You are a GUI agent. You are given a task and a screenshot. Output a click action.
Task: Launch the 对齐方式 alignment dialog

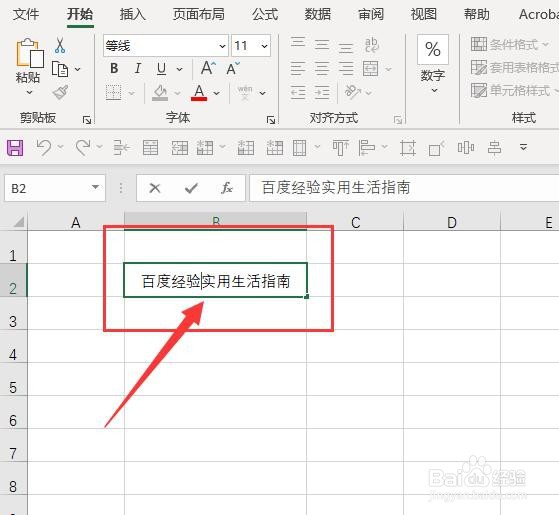(398, 120)
